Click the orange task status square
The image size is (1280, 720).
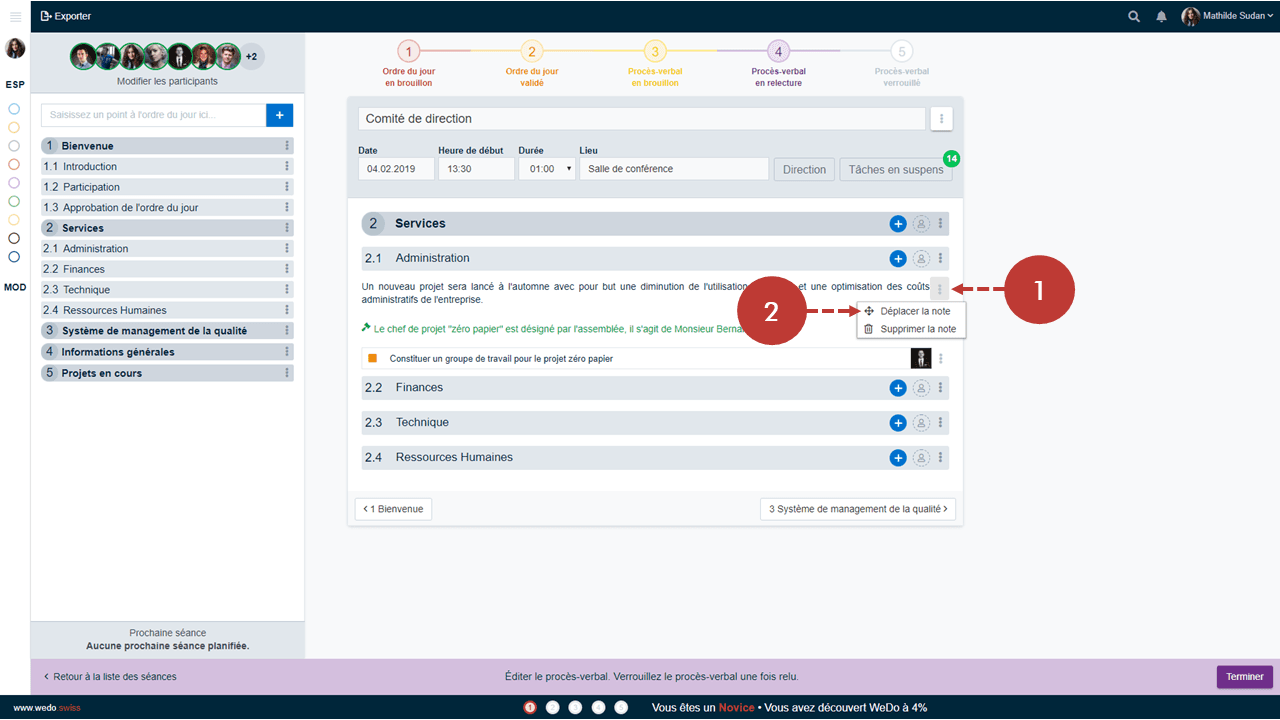click(372, 358)
